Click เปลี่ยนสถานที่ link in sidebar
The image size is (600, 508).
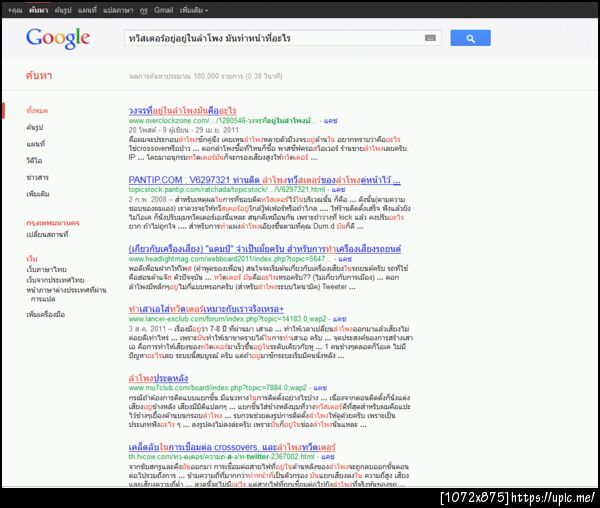pyautogui.click(x=47, y=234)
